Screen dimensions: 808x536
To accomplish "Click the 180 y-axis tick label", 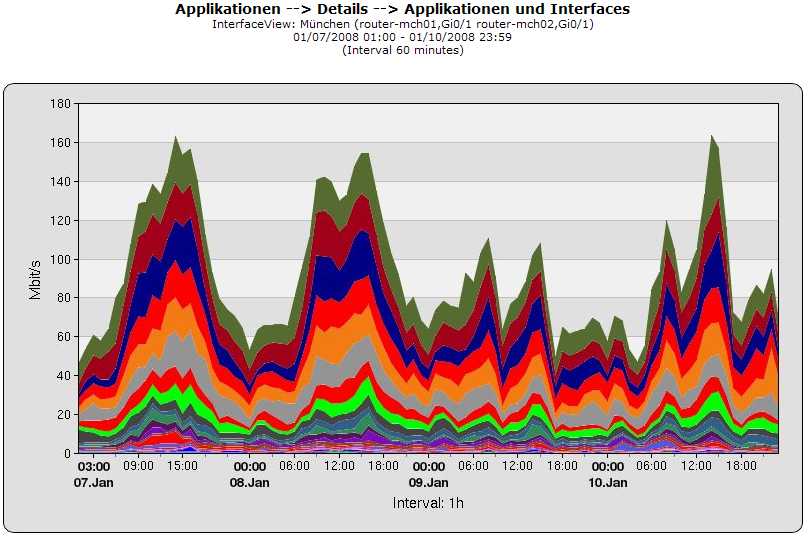I will pos(59,104).
